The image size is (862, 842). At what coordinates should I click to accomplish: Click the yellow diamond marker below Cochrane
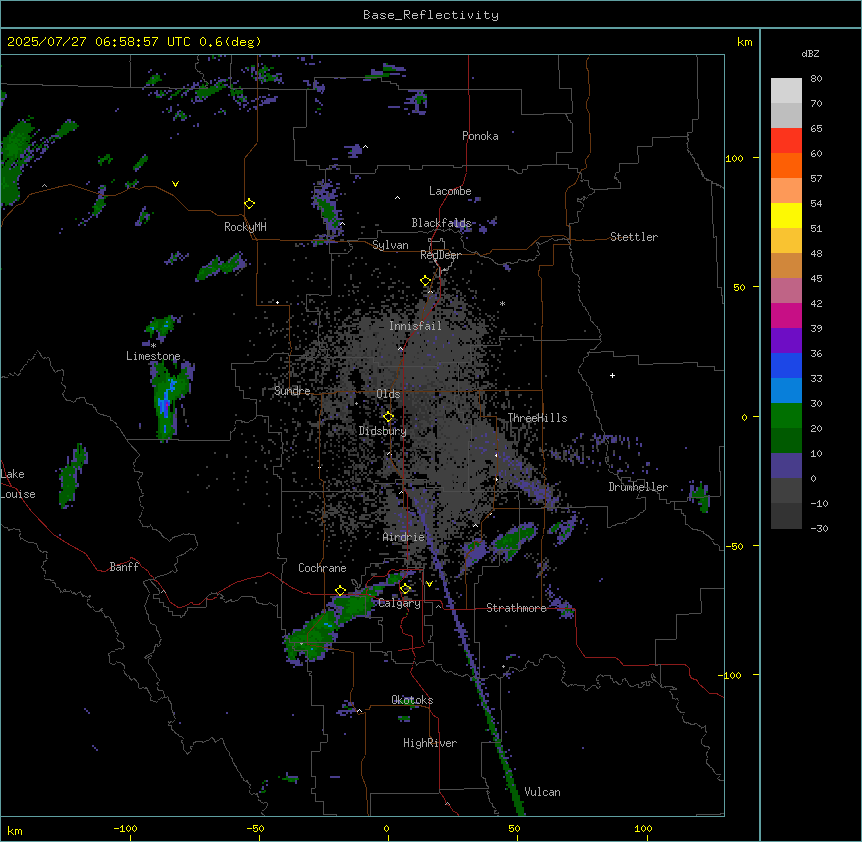(x=340, y=591)
